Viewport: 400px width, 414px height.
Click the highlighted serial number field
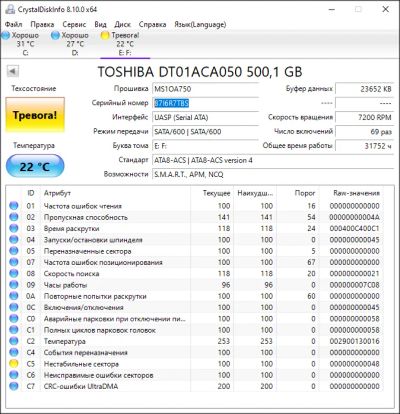click(x=205, y=103)
